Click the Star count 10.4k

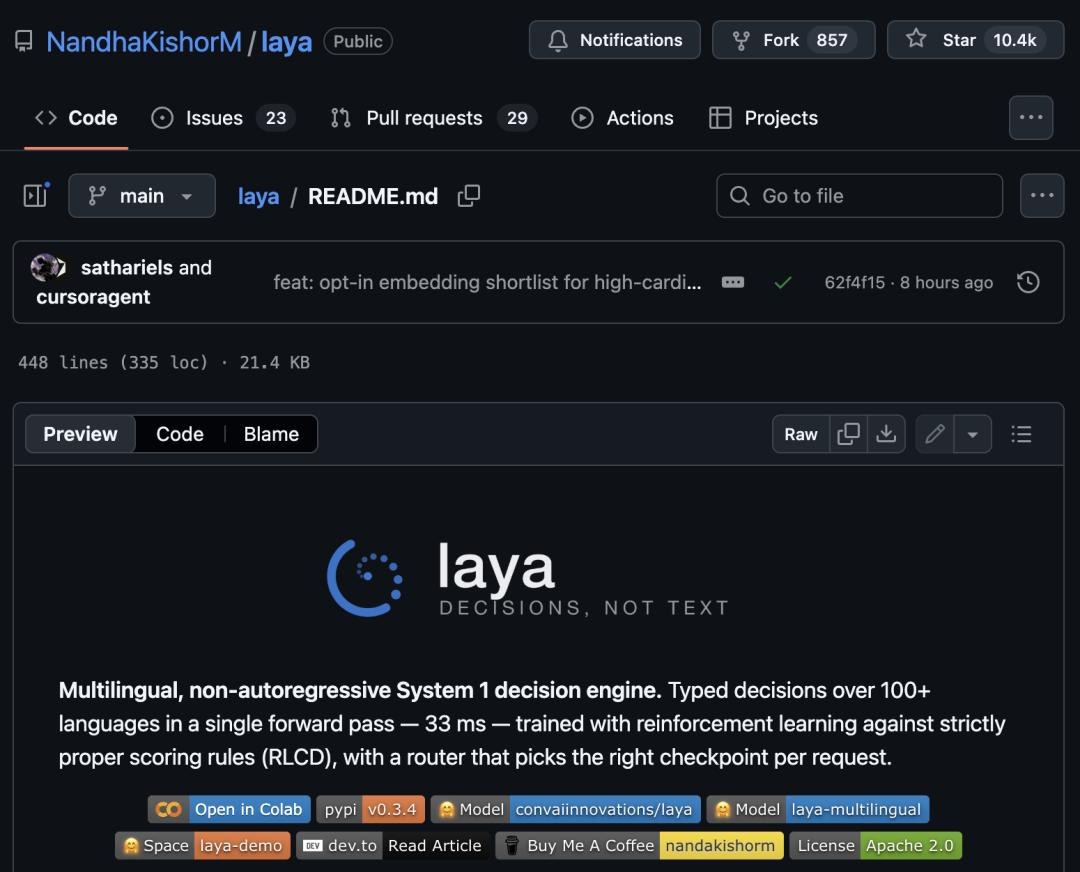click(1015, 40)
